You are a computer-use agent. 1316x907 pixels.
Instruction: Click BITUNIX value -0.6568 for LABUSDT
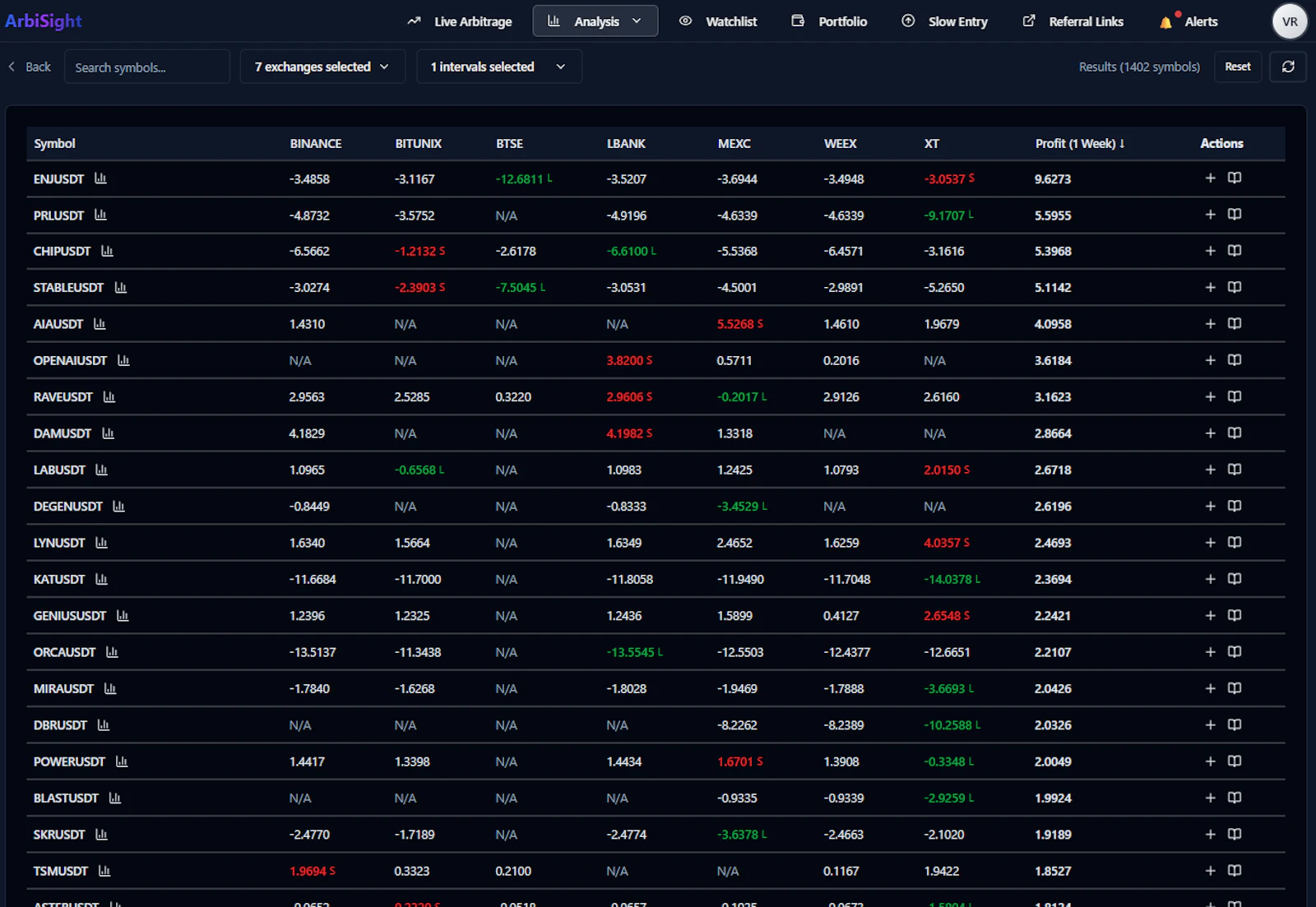click(x=419, y=470)
